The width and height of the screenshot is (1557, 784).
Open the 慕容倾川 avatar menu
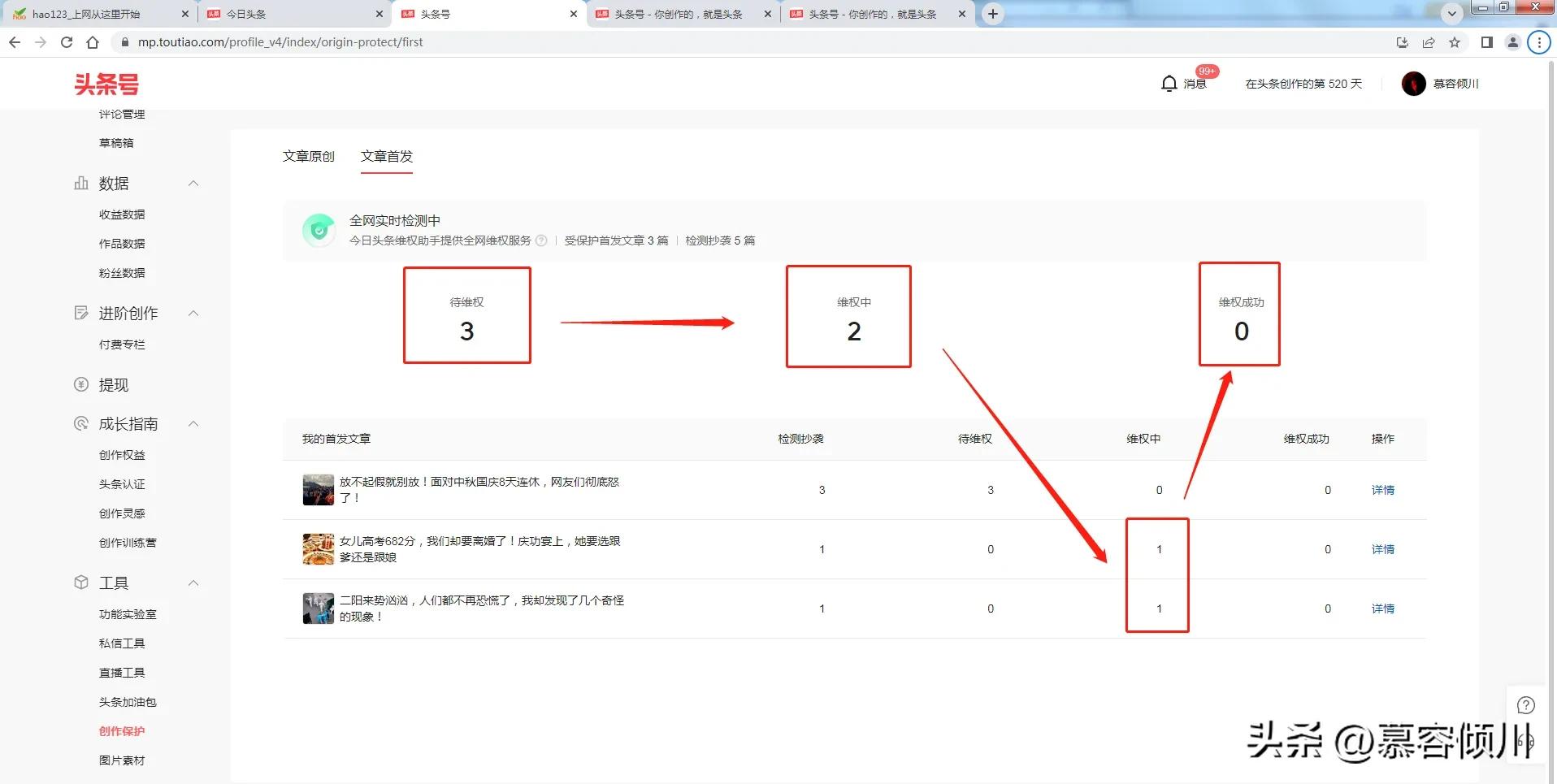click(x=1415, y=84)
